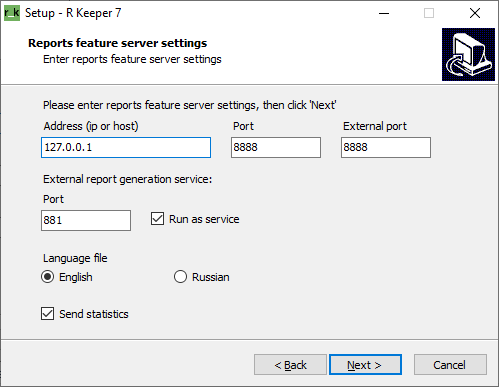Viewport: 499px width, 387px height.
Task: Click the Run as service label text
Action: tap(204, 219)
